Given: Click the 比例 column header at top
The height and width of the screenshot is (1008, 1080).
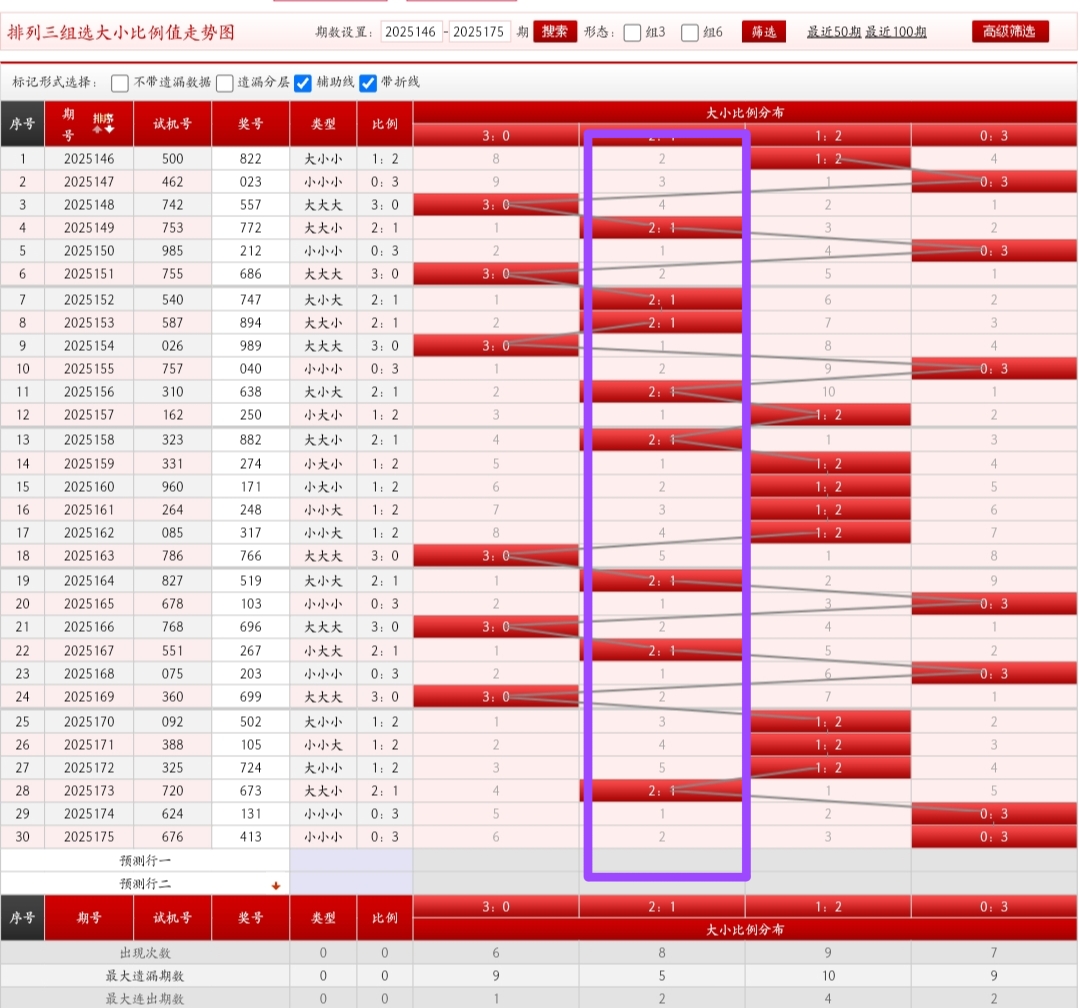Looking at the screenshot, I should point(384,124).
